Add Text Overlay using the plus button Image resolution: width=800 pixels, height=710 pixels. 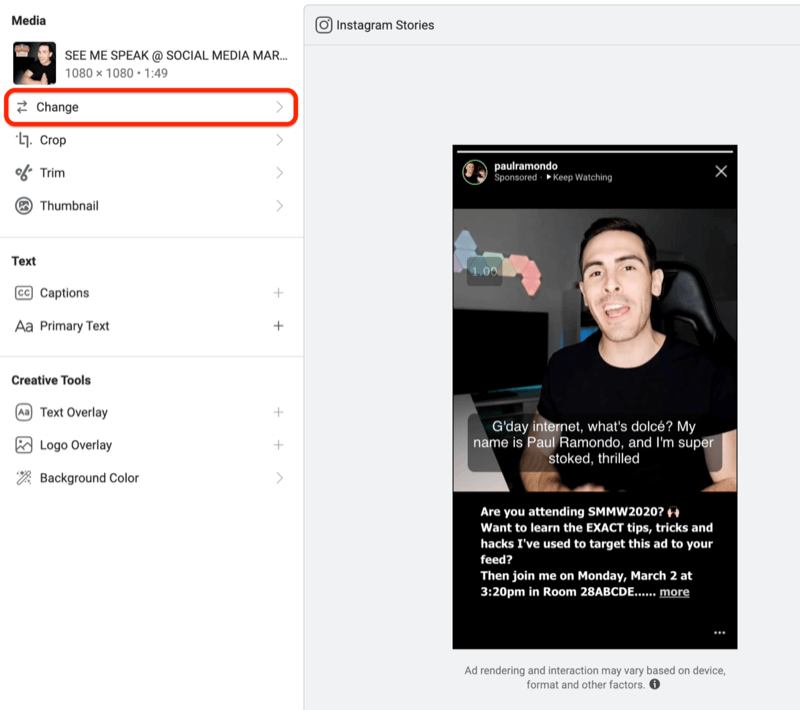[278, 412]
